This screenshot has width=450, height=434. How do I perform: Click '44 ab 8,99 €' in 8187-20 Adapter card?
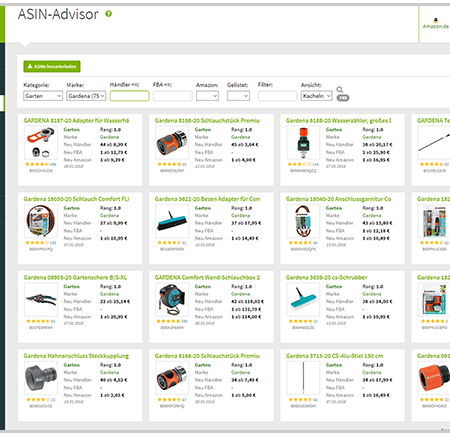[114, 145]
